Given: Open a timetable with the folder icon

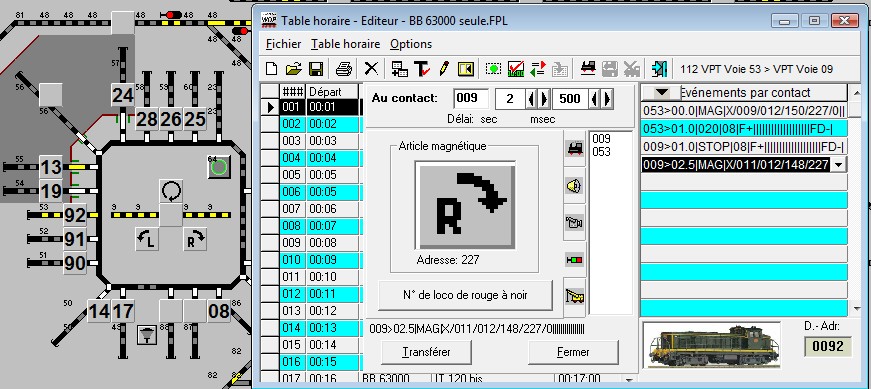Looking at the screenshot, I should 294,69.
